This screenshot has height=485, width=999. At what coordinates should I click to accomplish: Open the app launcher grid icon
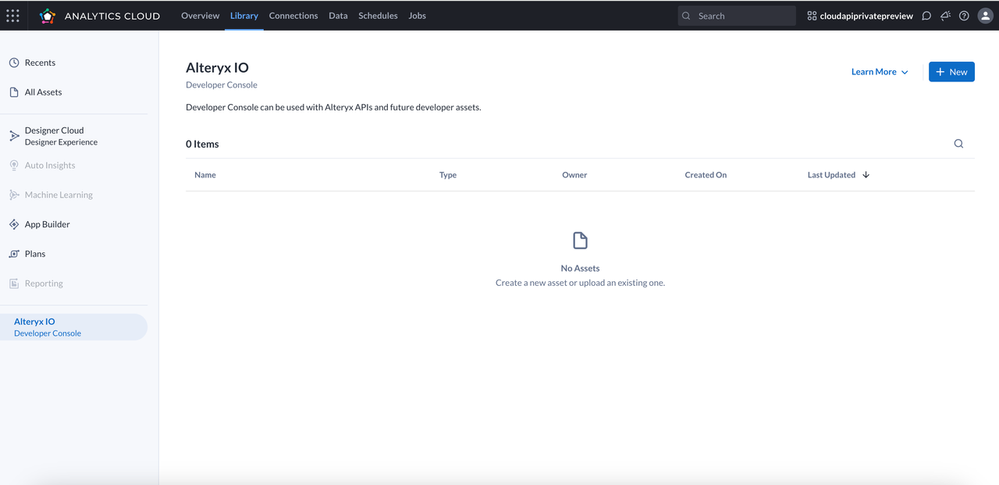point(13,16)
